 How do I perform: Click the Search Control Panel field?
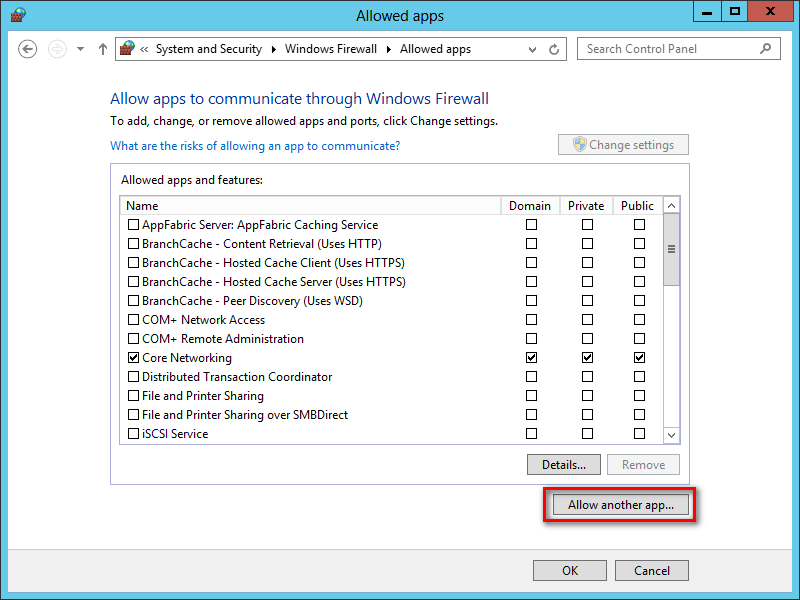click(x=665, y=48)
